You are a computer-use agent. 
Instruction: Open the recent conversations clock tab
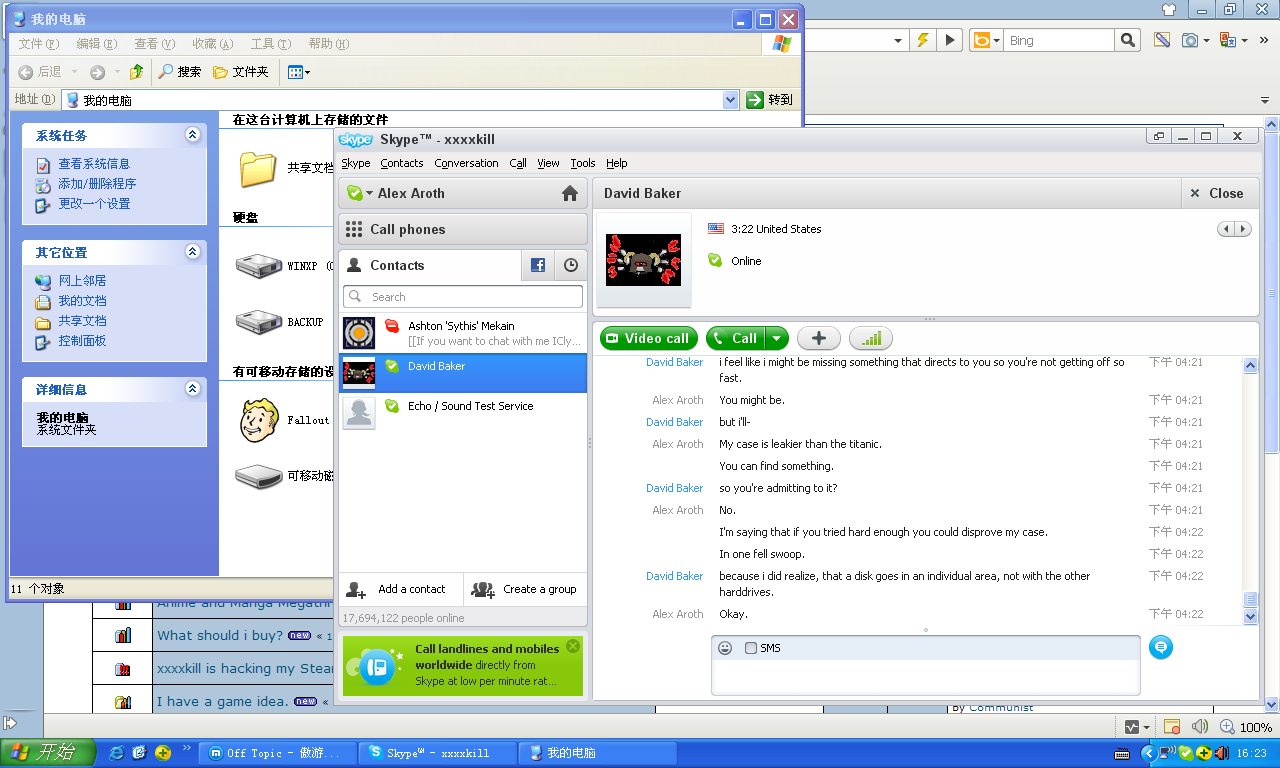click(x=571, y=265)
